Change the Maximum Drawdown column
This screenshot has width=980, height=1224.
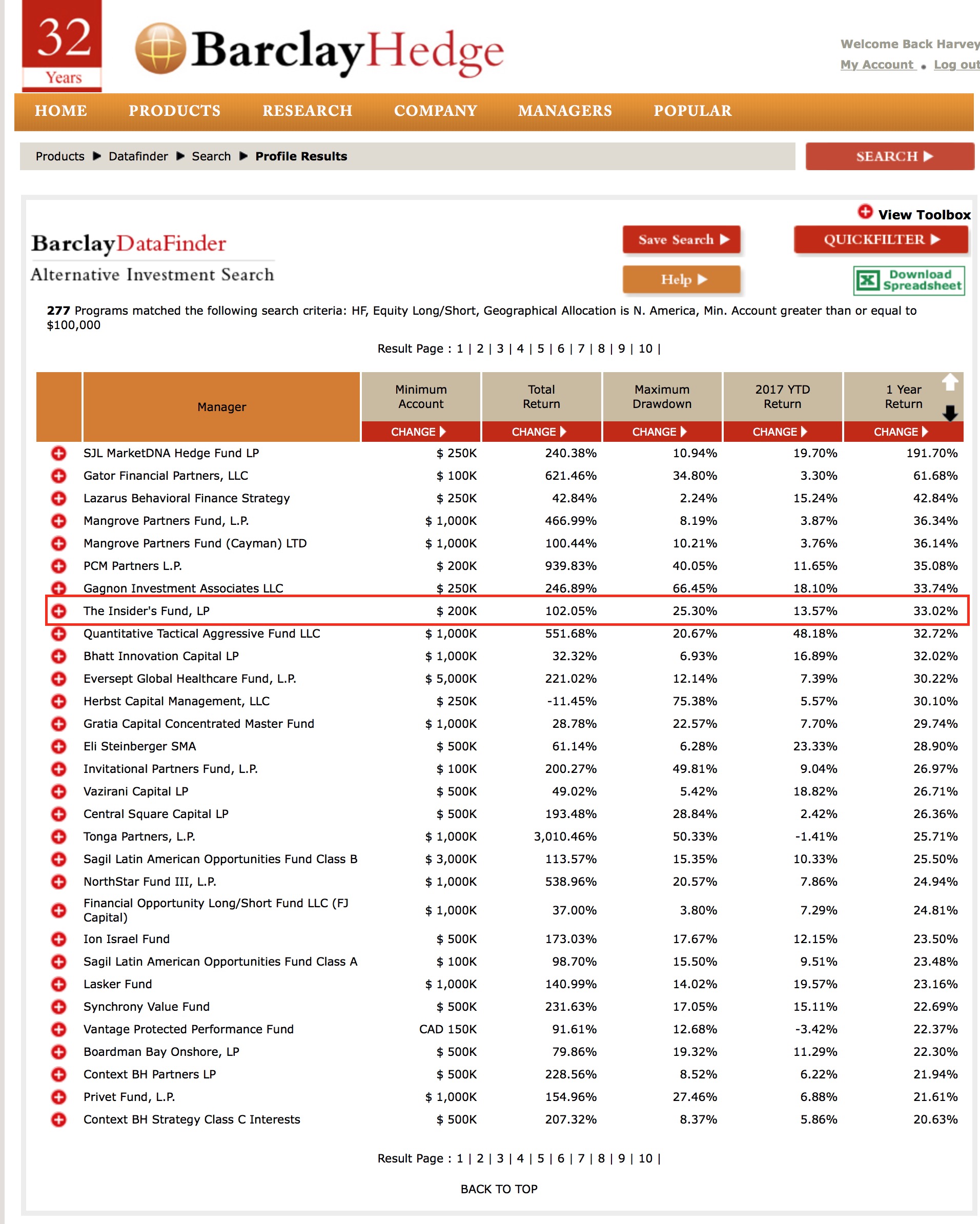point(662,432)
